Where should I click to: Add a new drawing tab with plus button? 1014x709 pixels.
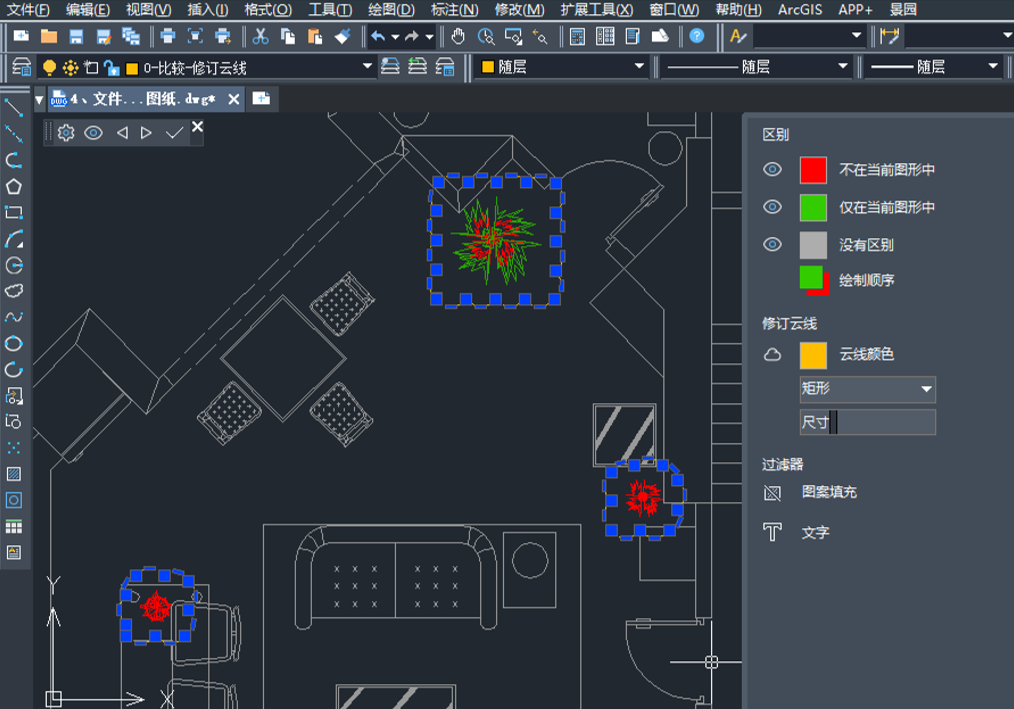261,98
